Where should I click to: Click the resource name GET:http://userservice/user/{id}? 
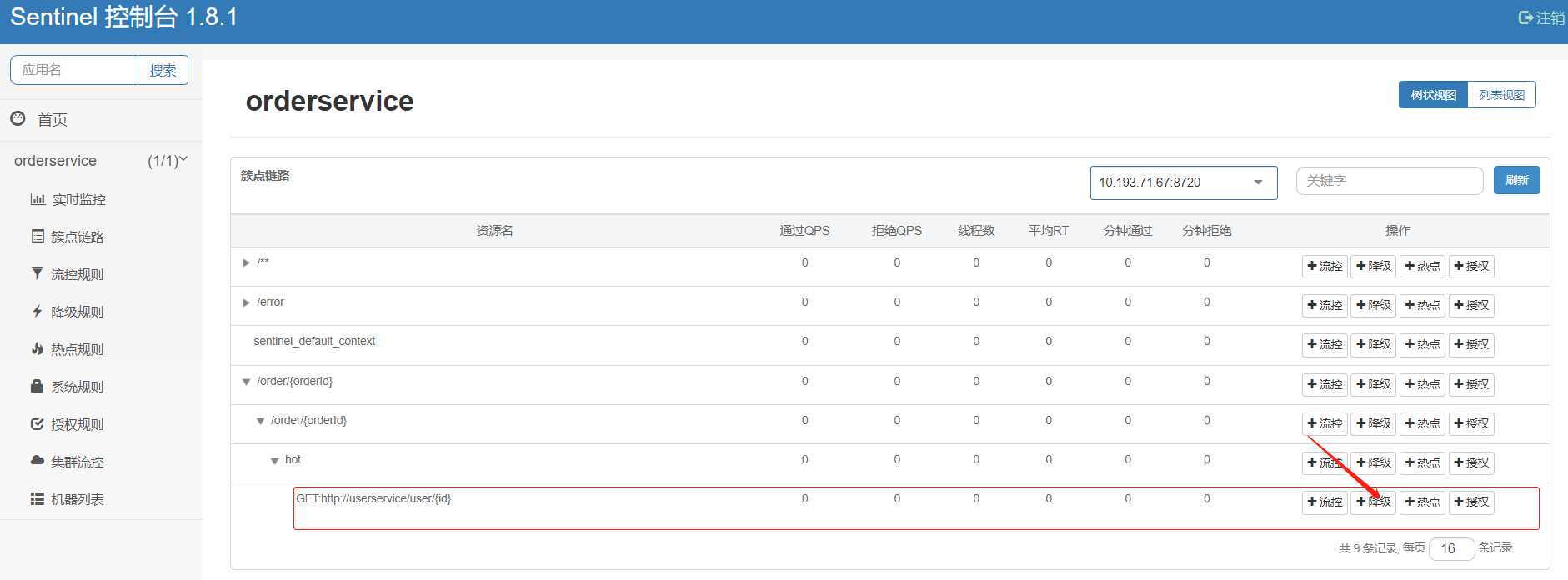[373, 498]
